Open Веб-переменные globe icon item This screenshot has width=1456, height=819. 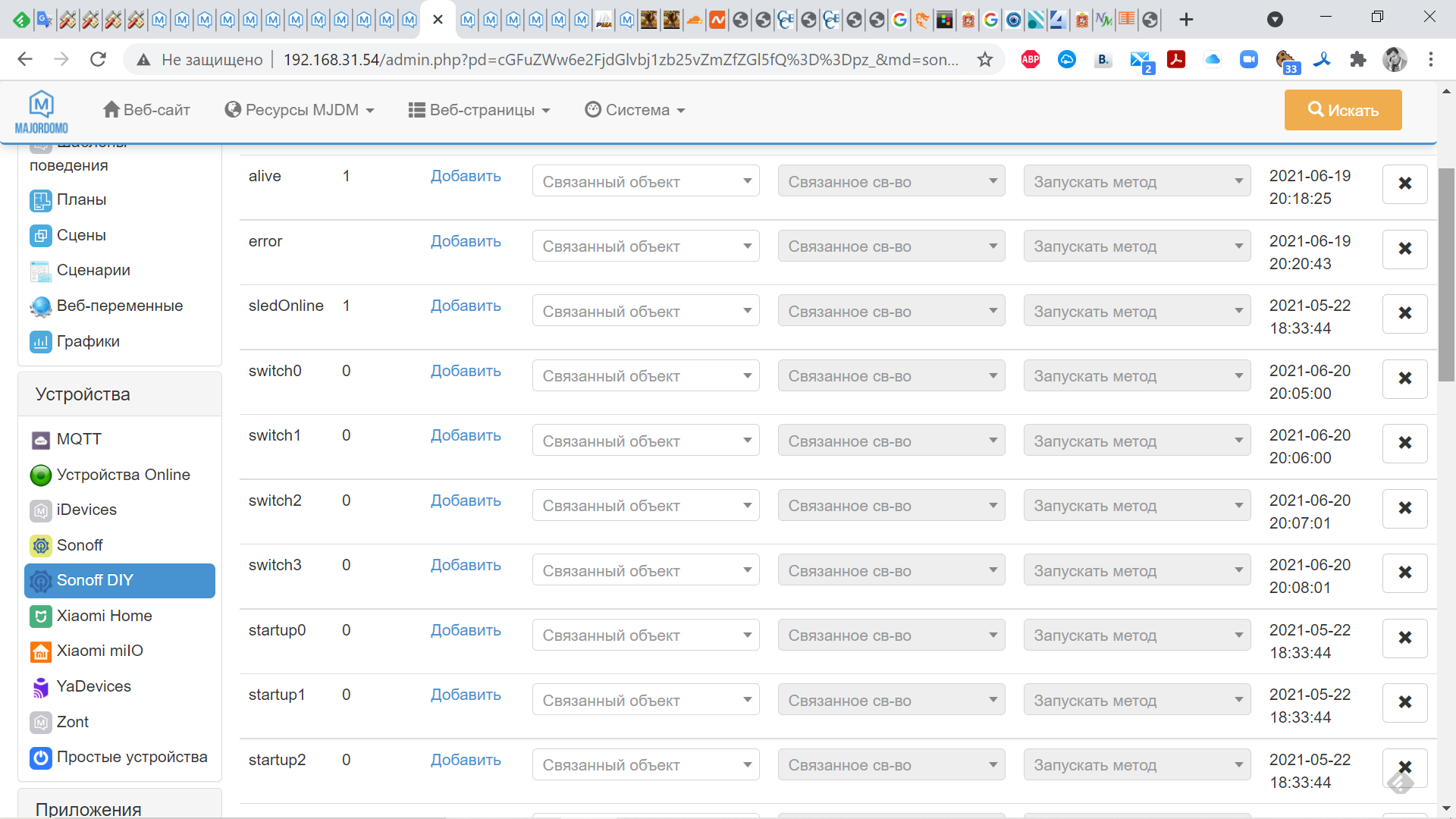pos(41,306)
